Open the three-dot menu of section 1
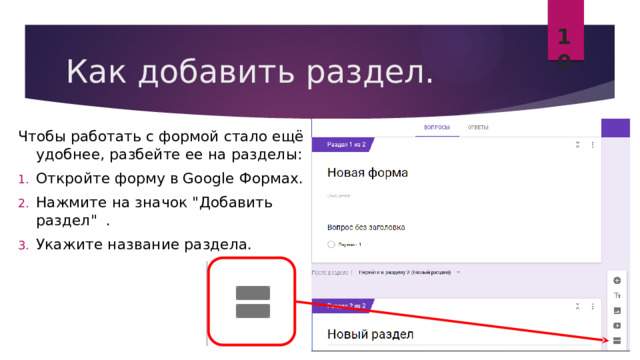Viewport: 640px width, 360px height. [x=593, y=144]
